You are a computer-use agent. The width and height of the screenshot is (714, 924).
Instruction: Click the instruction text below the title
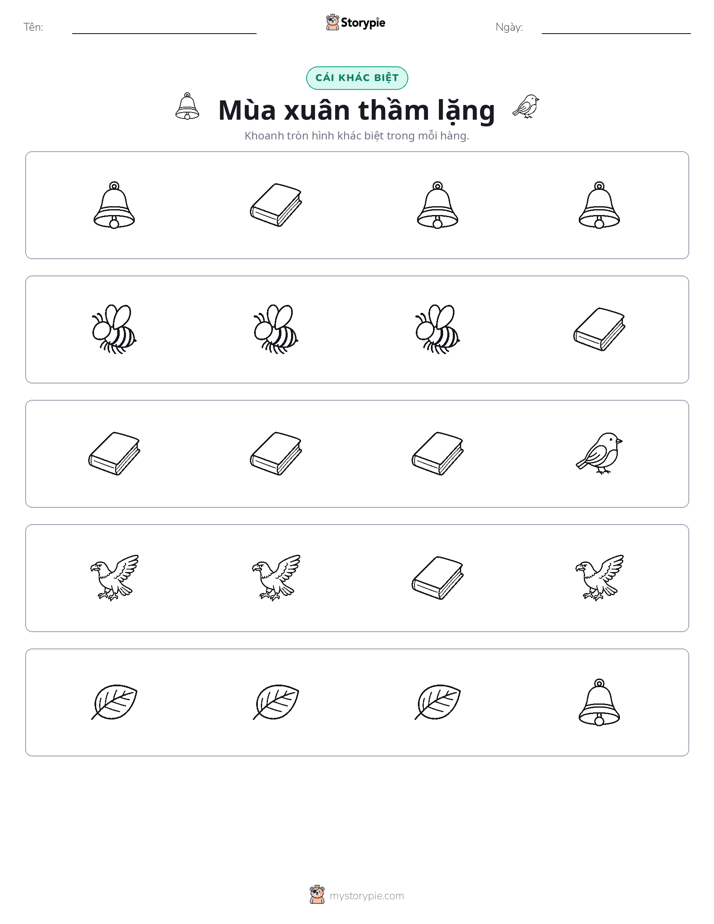(357, 136)
